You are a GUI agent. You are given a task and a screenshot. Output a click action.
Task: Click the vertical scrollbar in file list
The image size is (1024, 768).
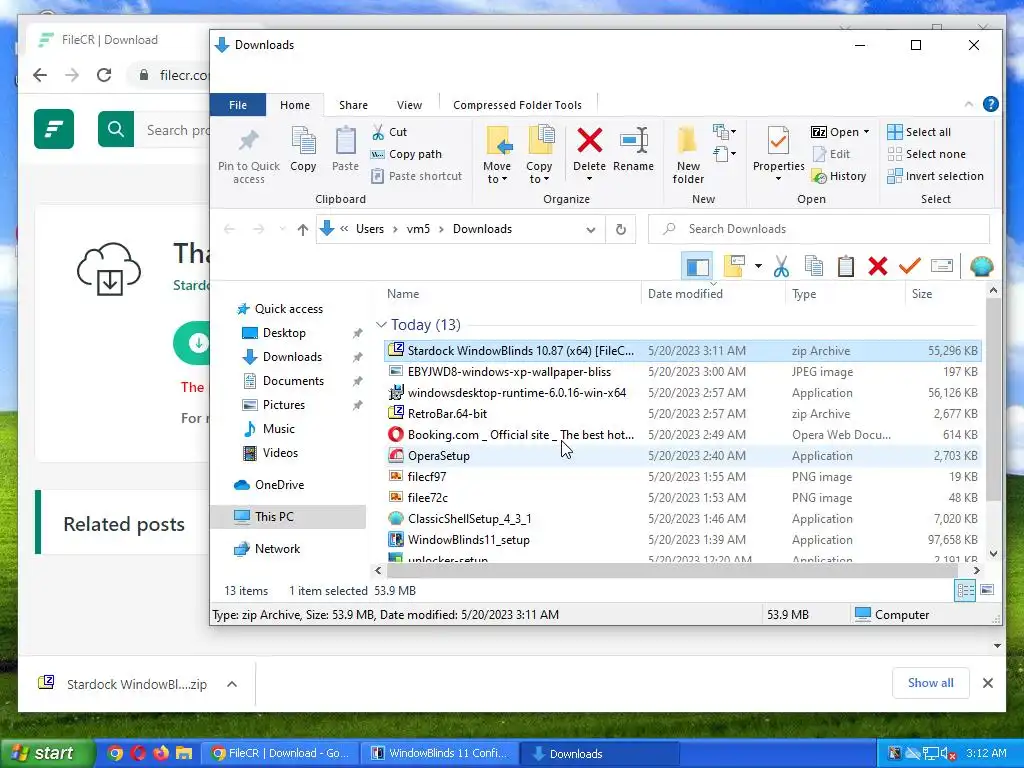tap(993, 398)
